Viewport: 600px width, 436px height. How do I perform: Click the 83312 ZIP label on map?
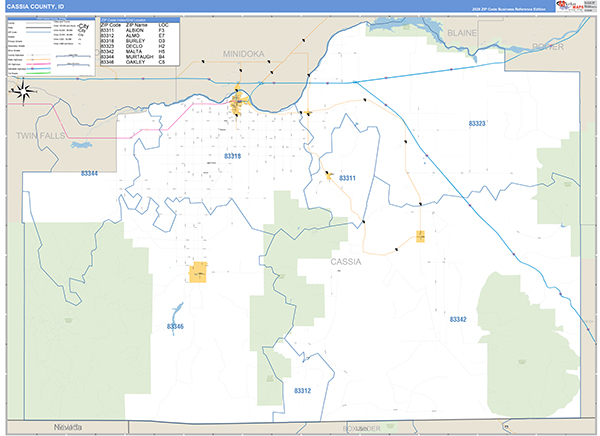pos(302,391)
